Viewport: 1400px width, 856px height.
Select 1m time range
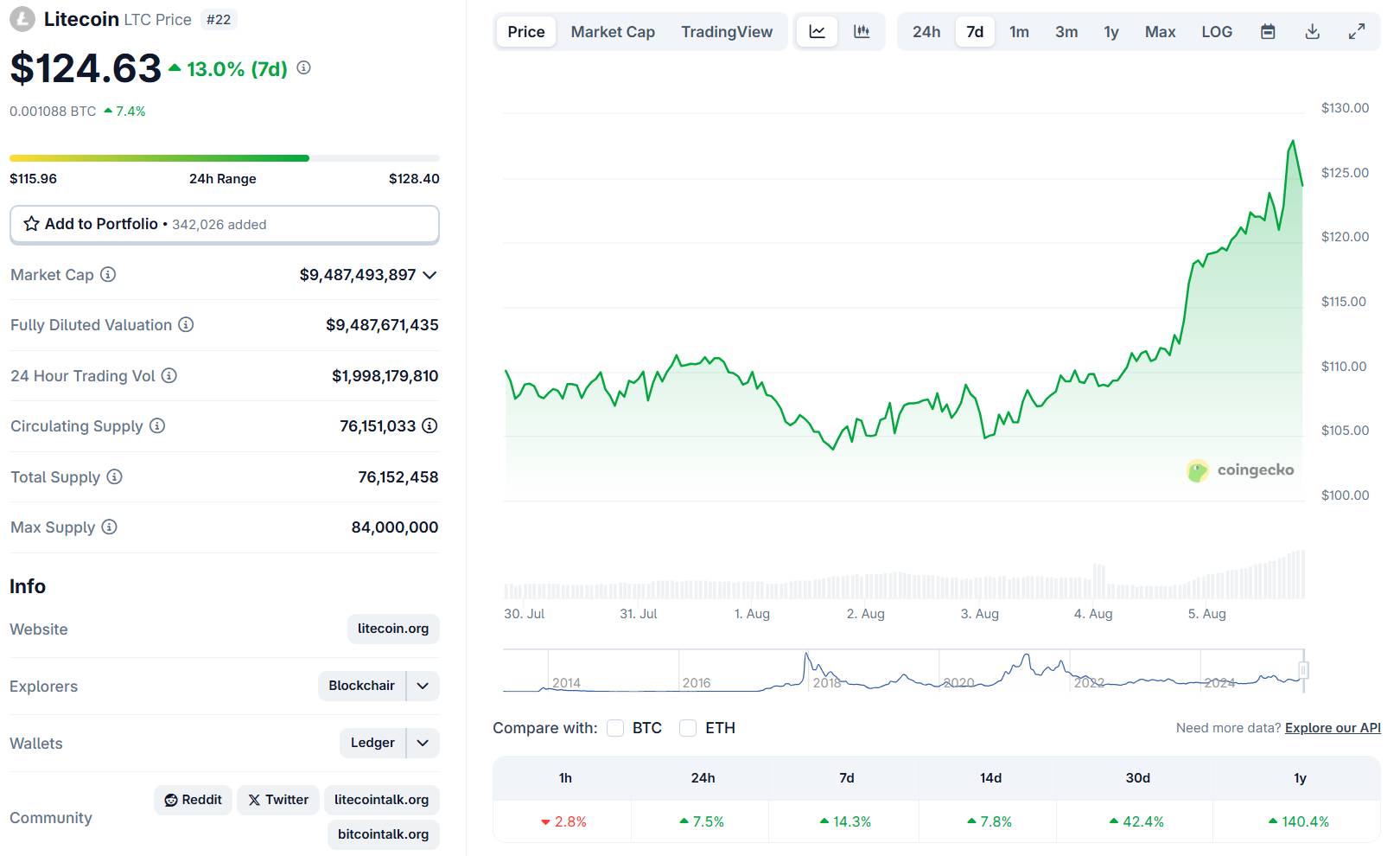pos(1020,32)
